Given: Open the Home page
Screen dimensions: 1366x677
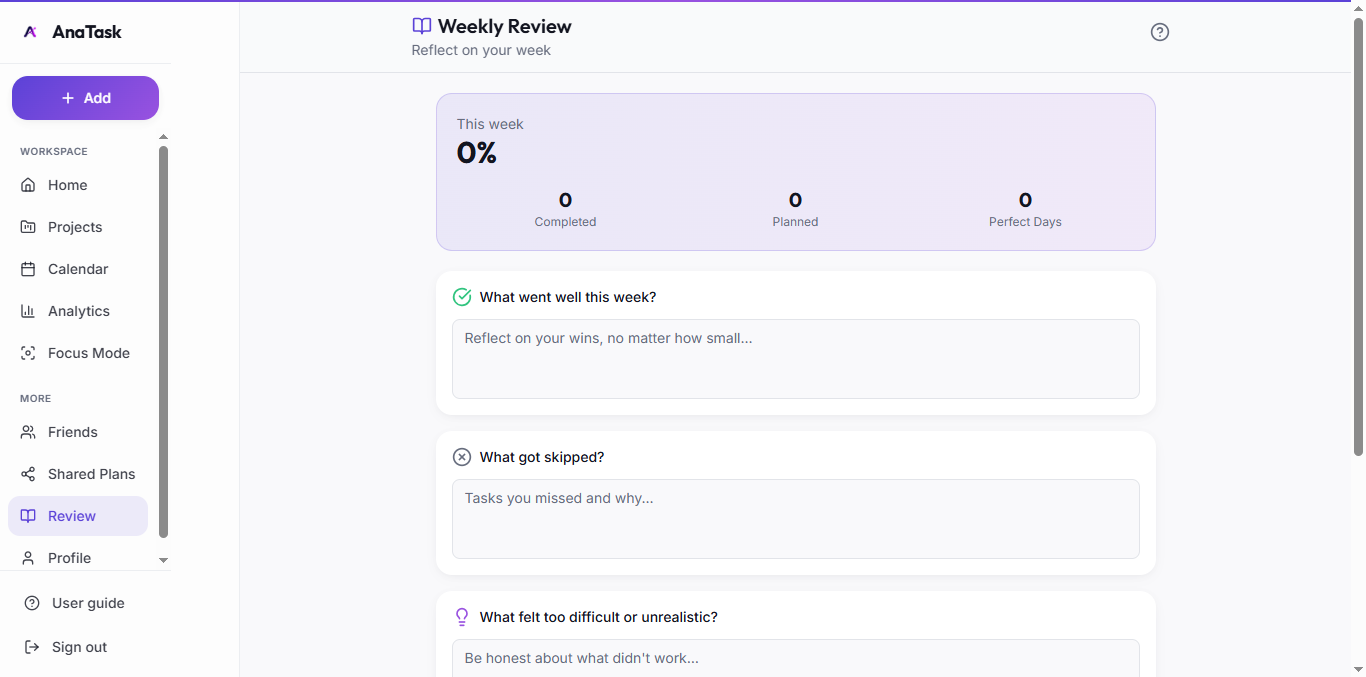Looking at the screenshot, I should click(x=78, y=185).
